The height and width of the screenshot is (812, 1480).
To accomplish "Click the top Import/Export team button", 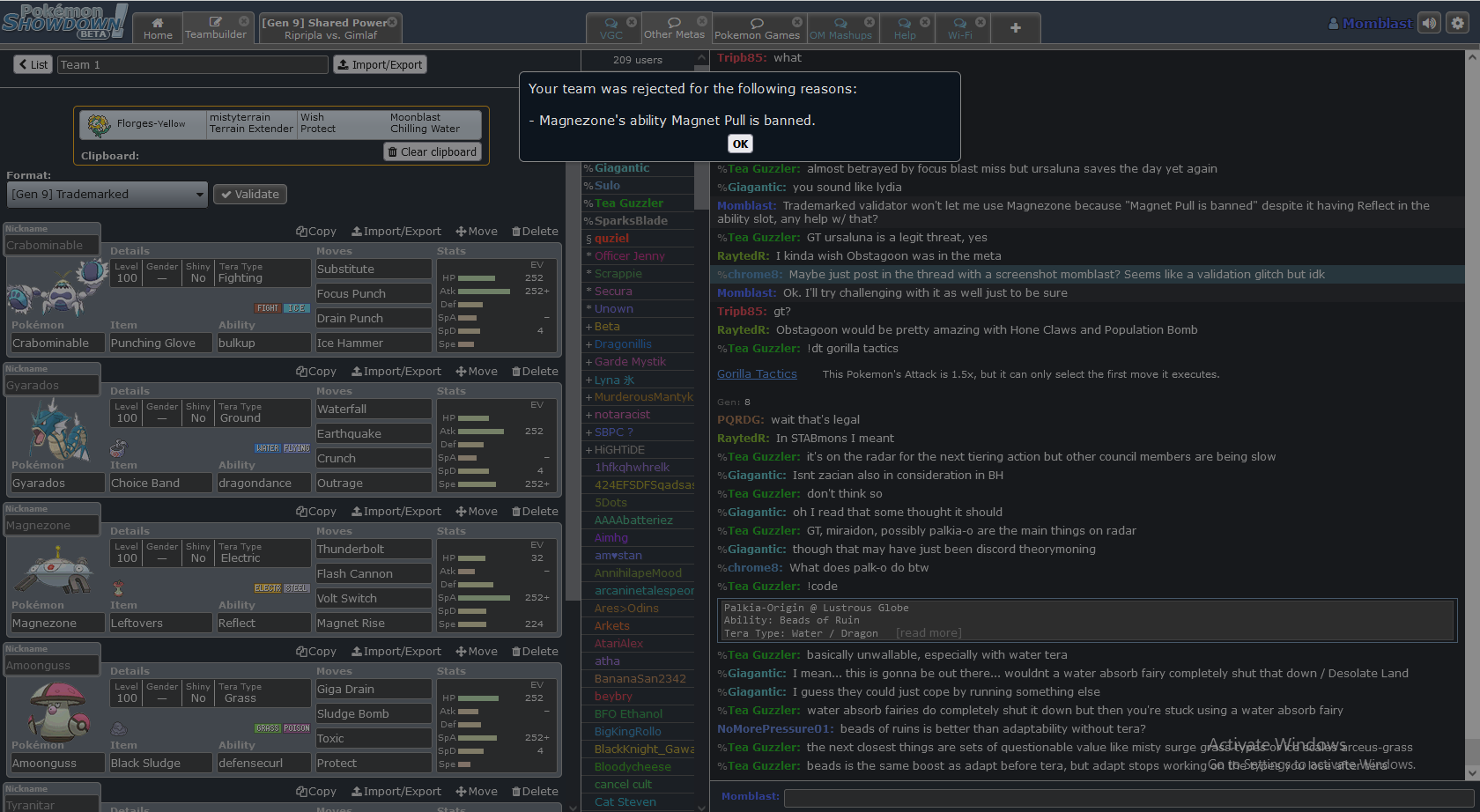I will click(x=380, y=64).
